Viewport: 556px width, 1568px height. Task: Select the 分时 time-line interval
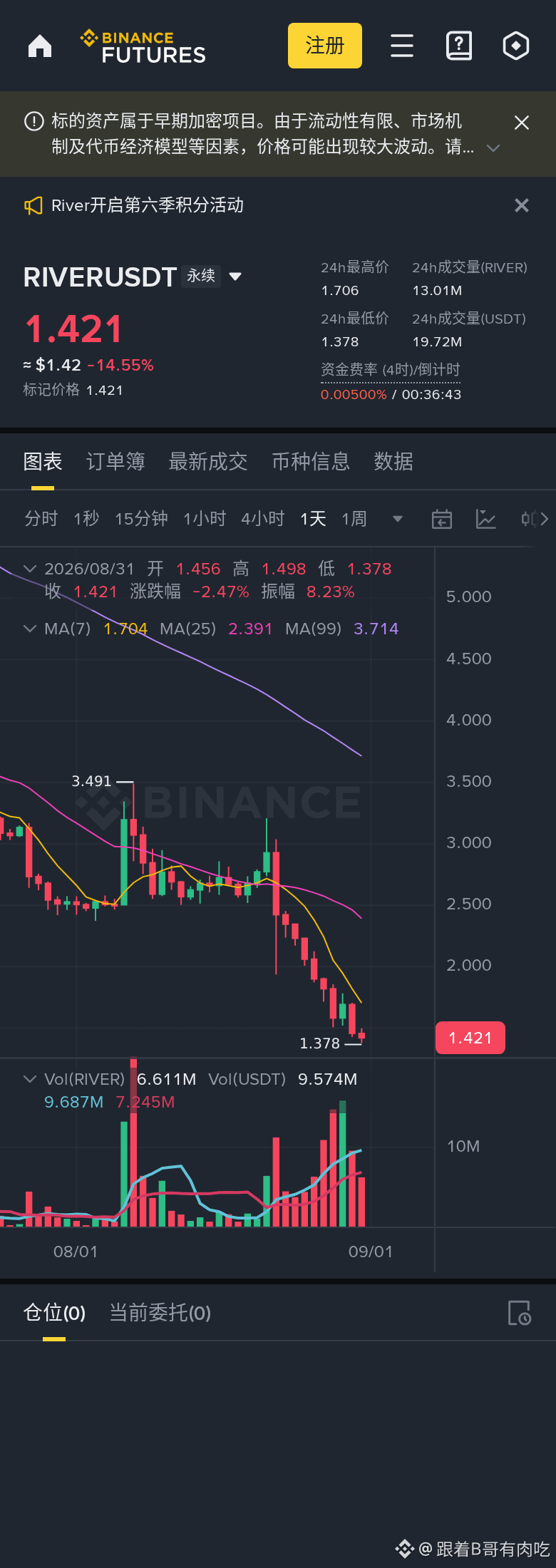coord(41,519)
